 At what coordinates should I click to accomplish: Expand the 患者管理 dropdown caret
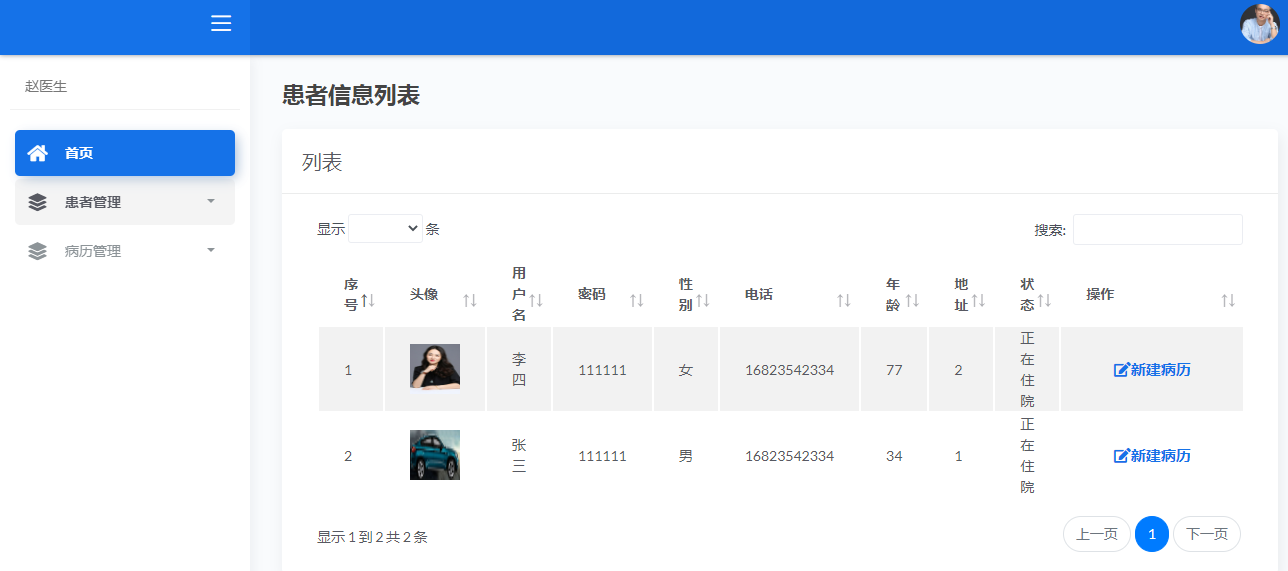[210, 201]
